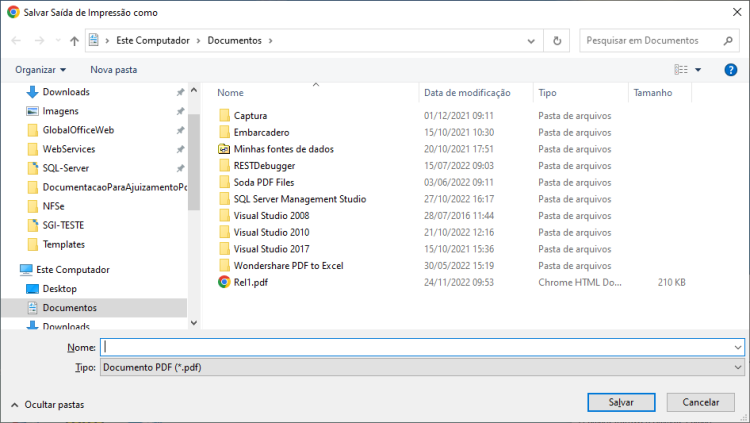Select DocumentacaoParaAjuizamento sidebar folder

tap(114, 187)
